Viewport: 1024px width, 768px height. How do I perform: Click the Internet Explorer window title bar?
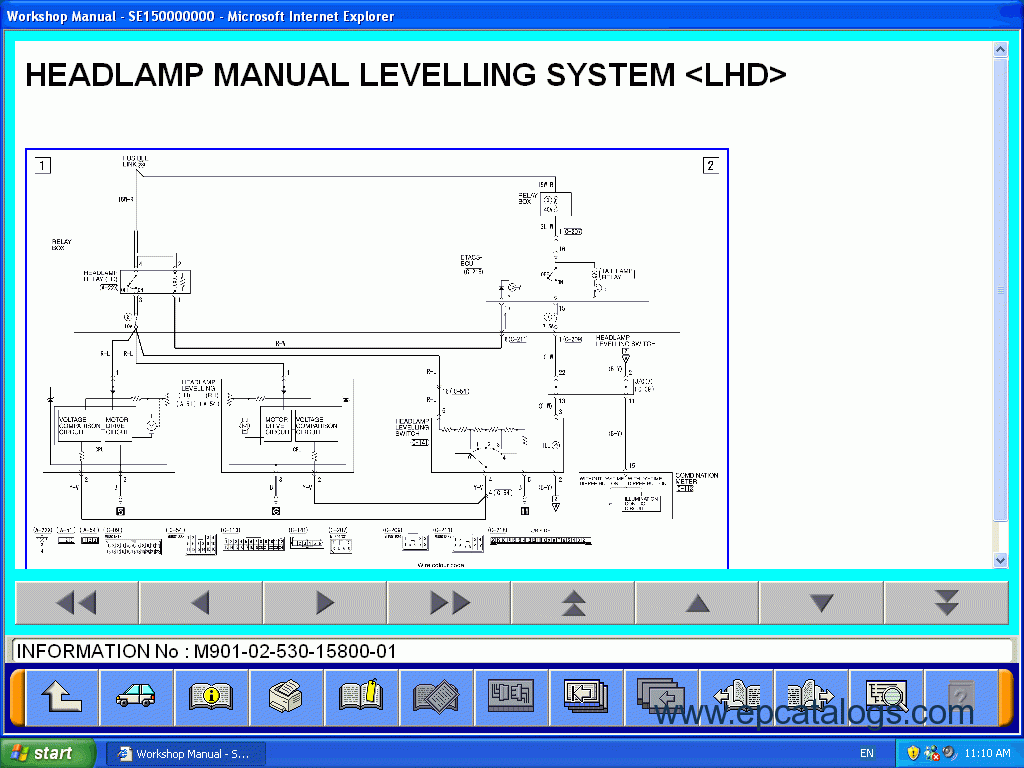coord(512,16)
